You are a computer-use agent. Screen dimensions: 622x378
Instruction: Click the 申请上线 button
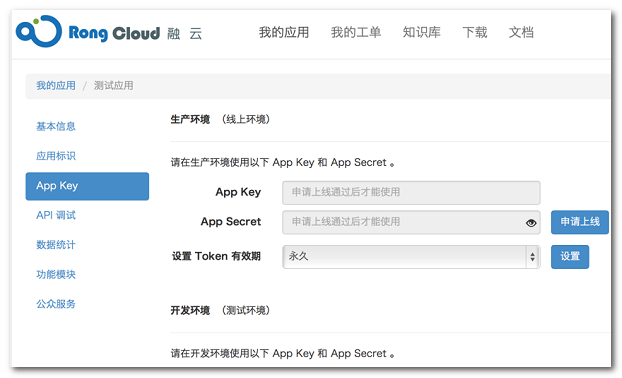(580, 222)
